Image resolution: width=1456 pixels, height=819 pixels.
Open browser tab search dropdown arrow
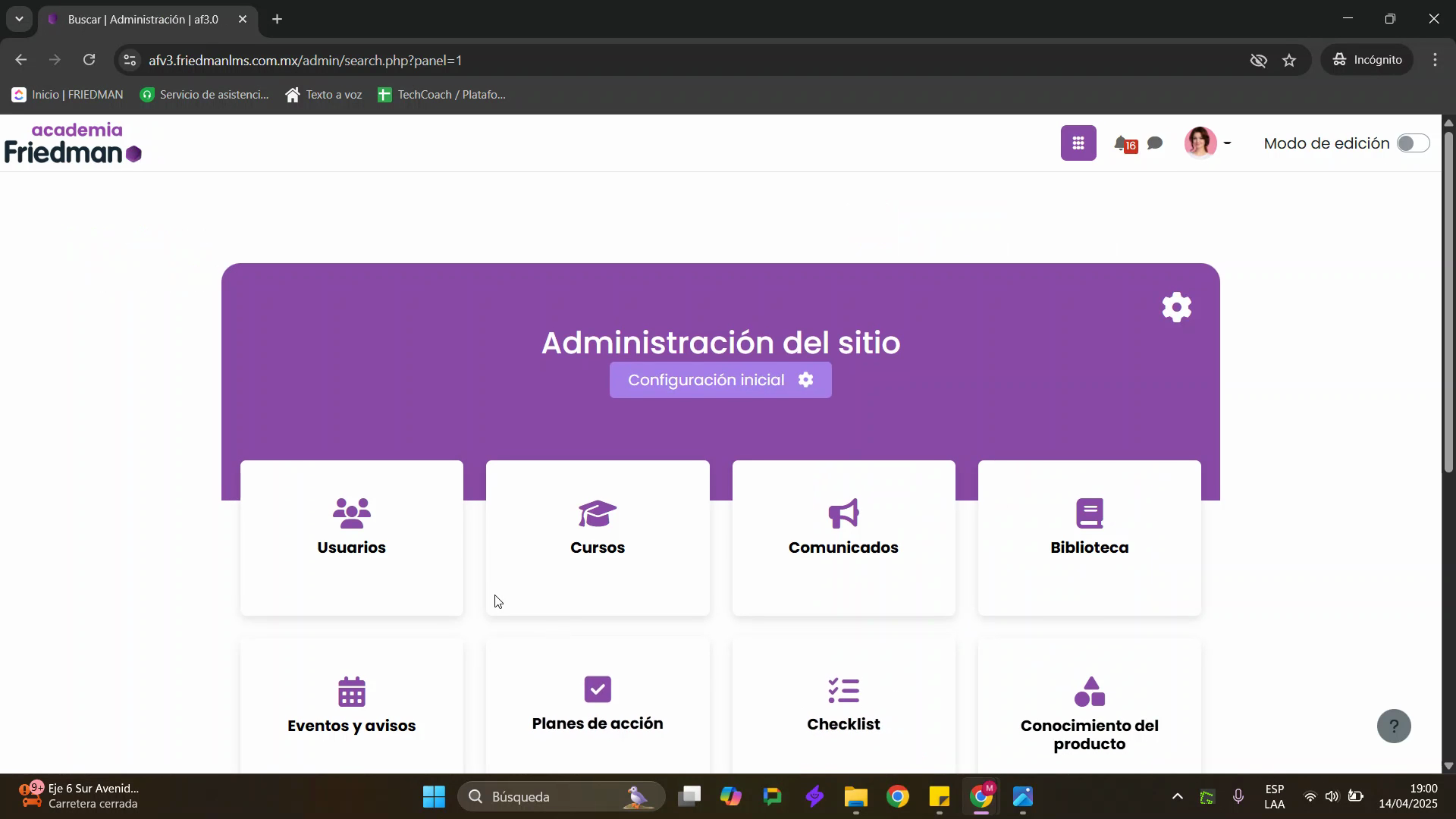pyautogui.click(x=19, y=19)
